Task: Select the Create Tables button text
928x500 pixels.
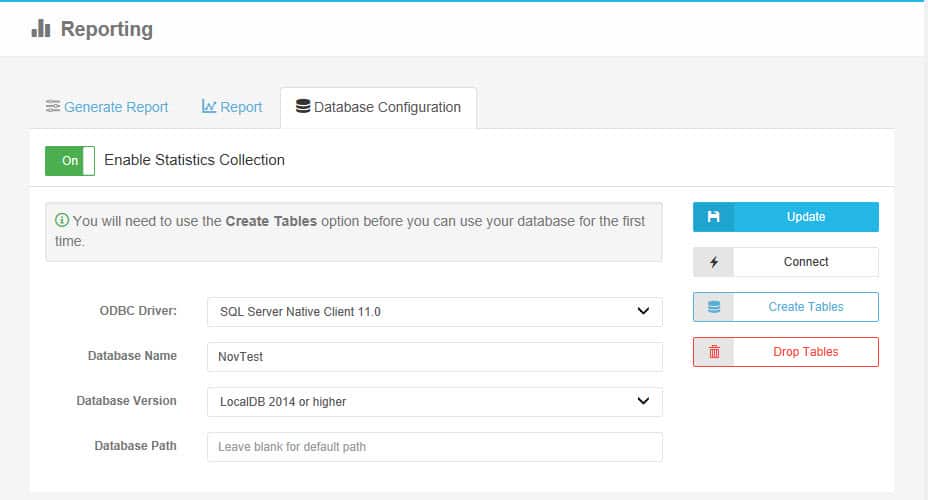Action: 805,307
